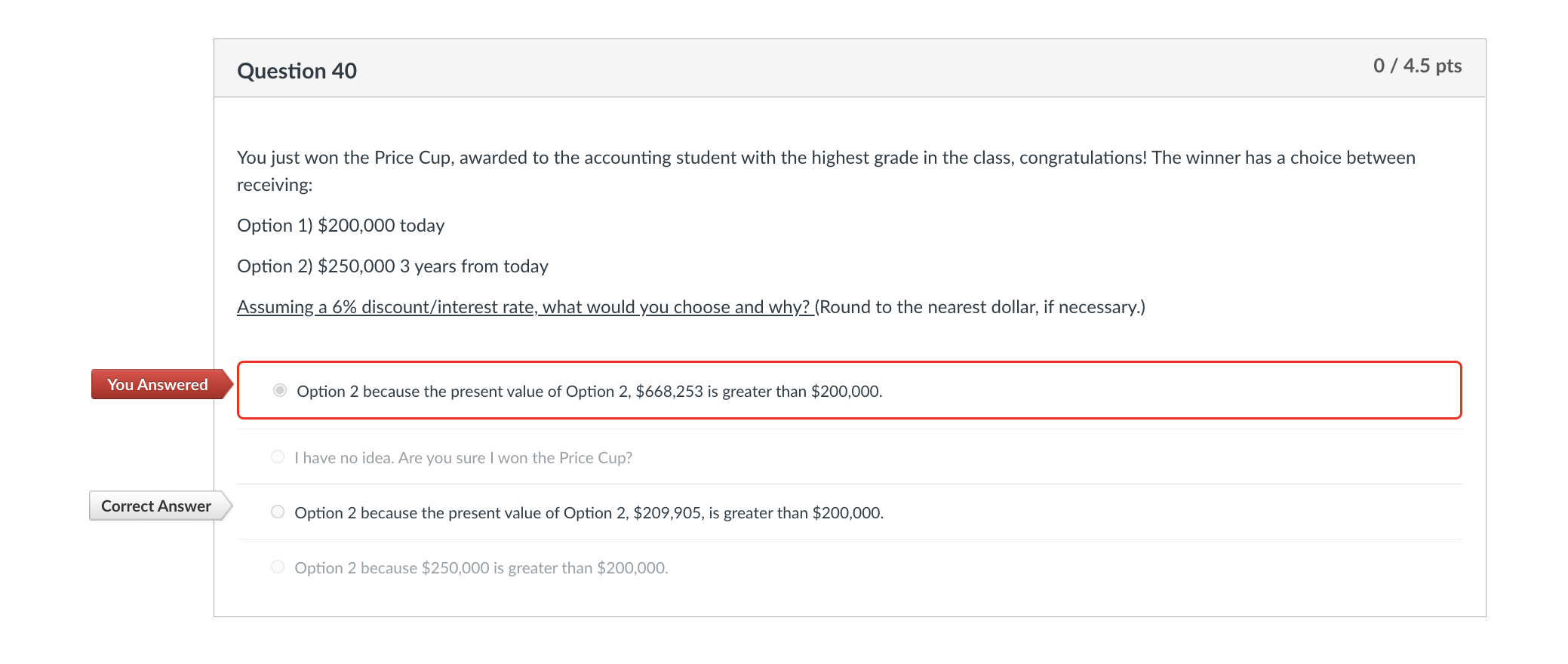The width and height of the screenshot is (1568, 664).
Task: Click the 'Option 2) $250,000 3 years from today' text
Action: click(x=392, y=266)
